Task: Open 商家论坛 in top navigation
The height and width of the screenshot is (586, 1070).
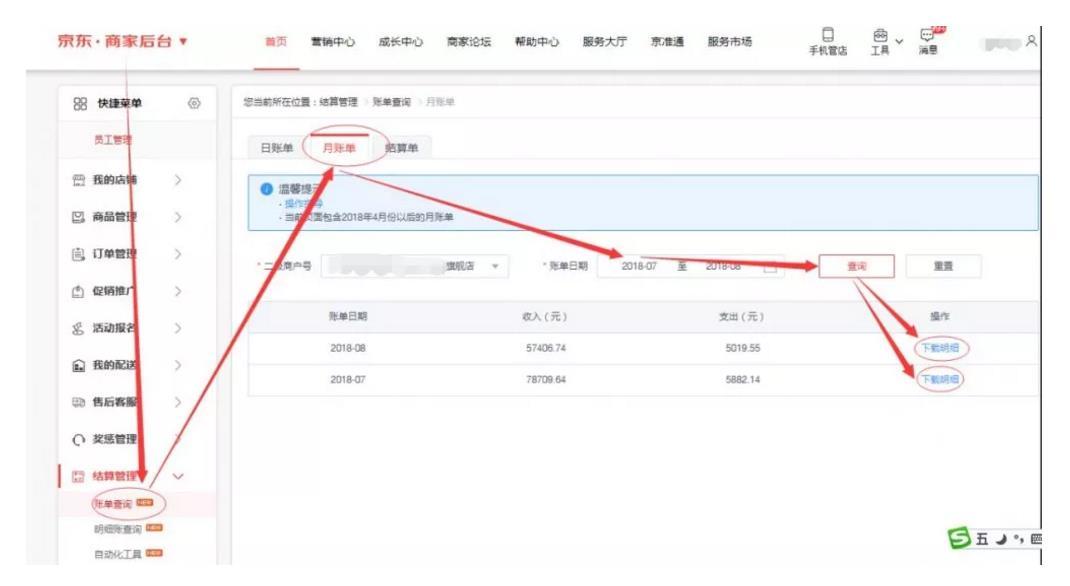Action: 469,42
